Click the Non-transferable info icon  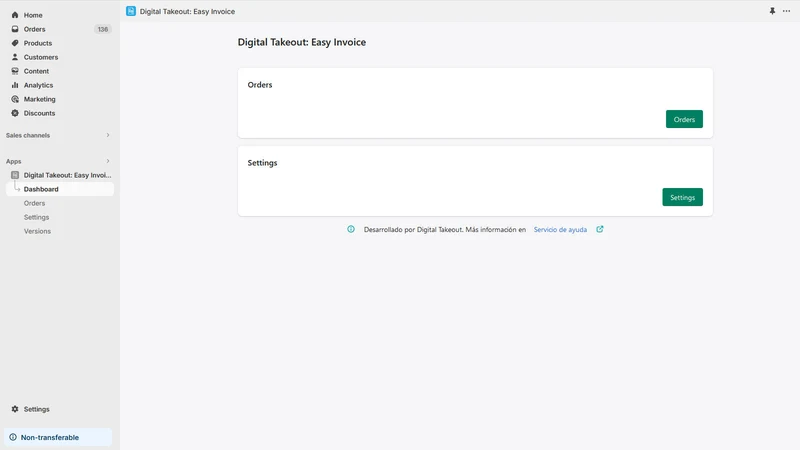13,437
